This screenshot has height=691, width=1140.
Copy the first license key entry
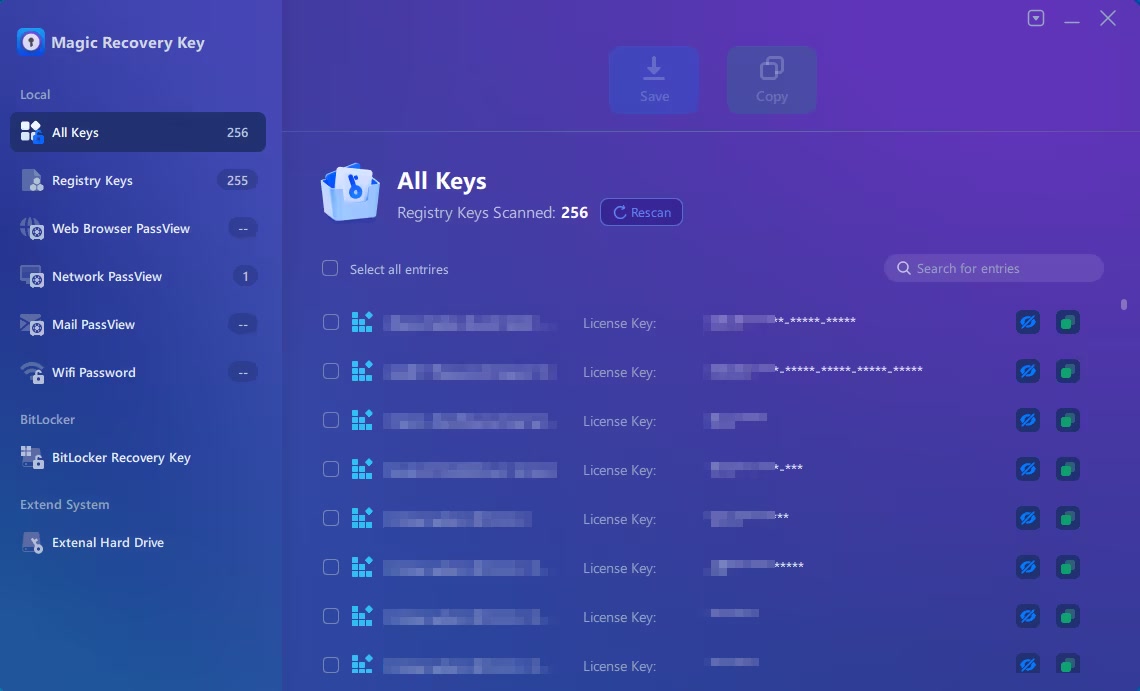(1067, 322)
